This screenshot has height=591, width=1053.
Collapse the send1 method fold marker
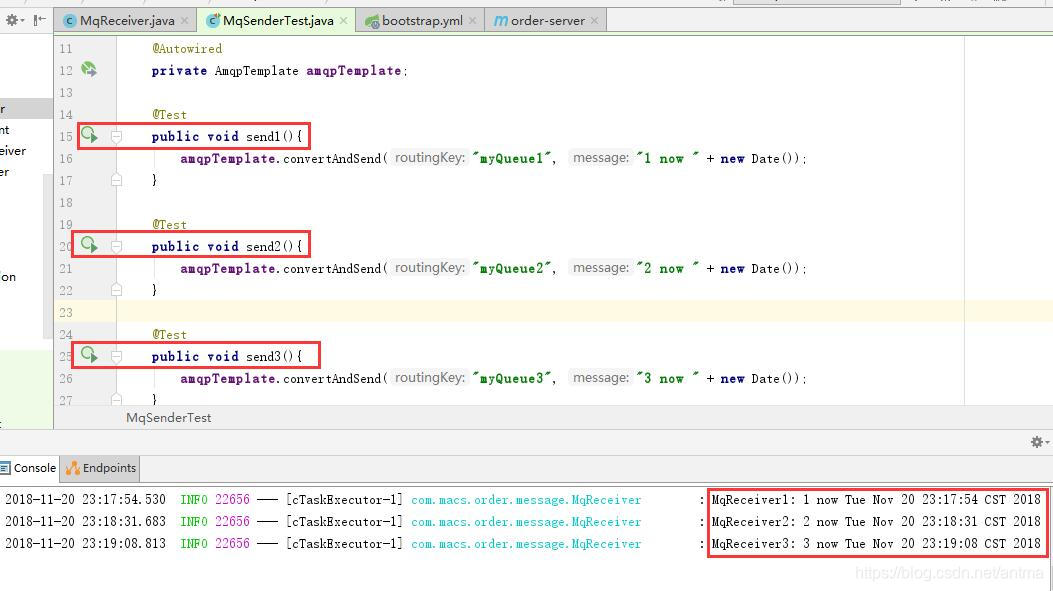pyautogui.click(x=116, y=136)
